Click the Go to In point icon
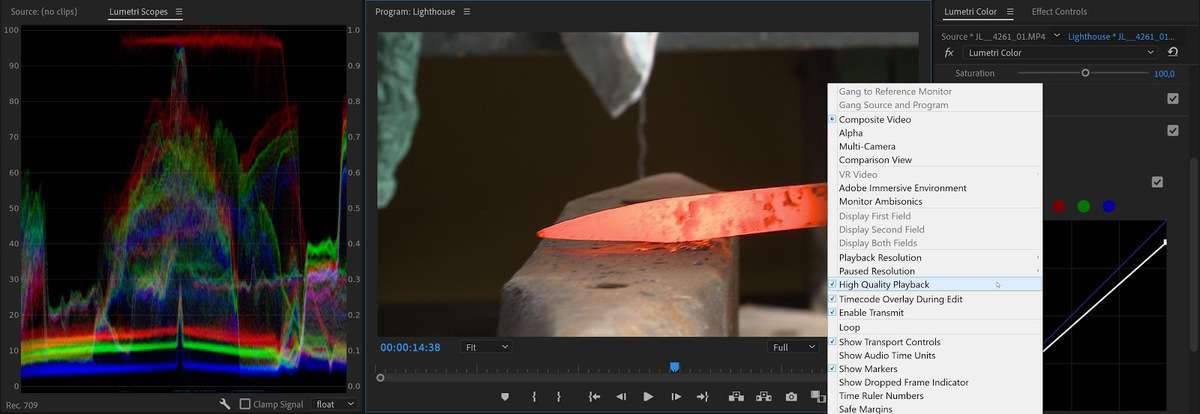Screen dimensions: 1200x414 [x=595, y=397]
